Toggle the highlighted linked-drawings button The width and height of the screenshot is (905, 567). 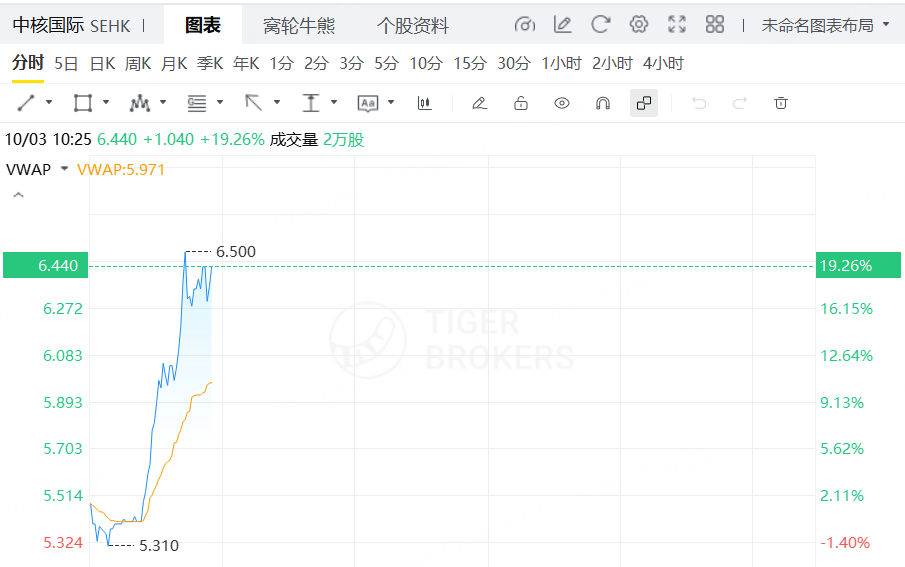pos(644,103)
